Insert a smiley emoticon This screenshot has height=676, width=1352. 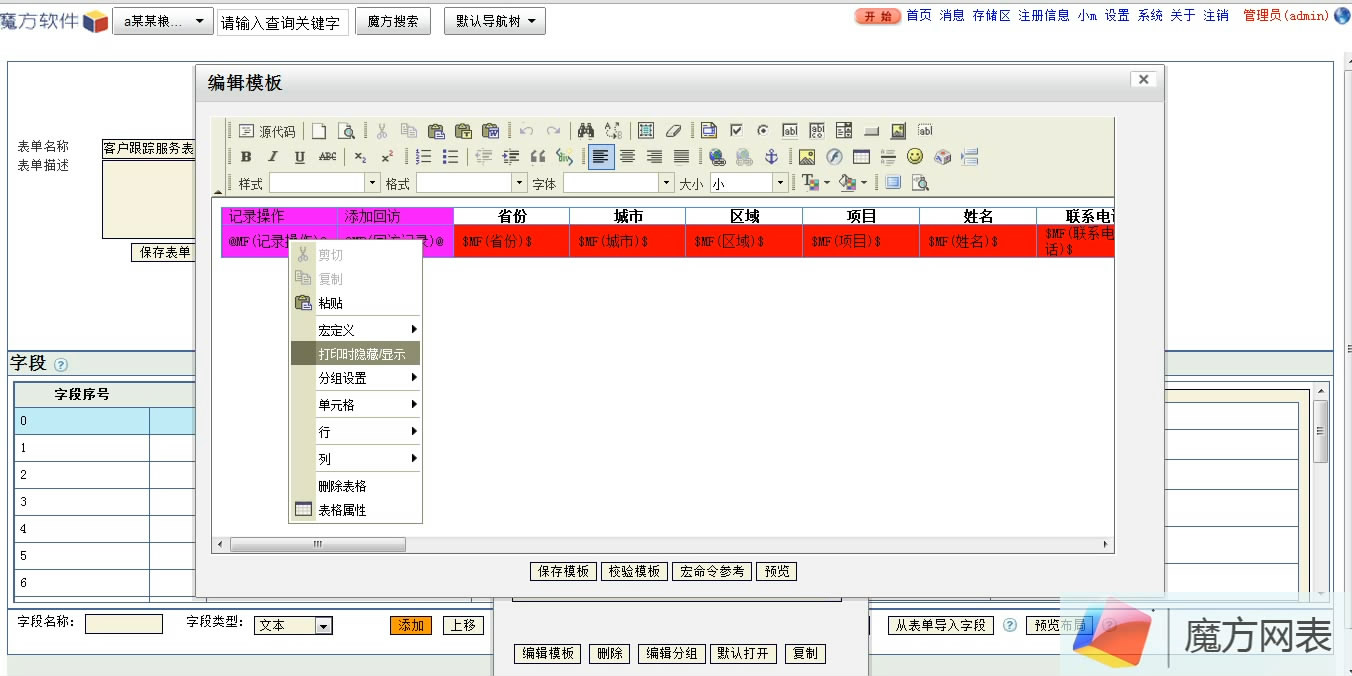tap(915, 157)
